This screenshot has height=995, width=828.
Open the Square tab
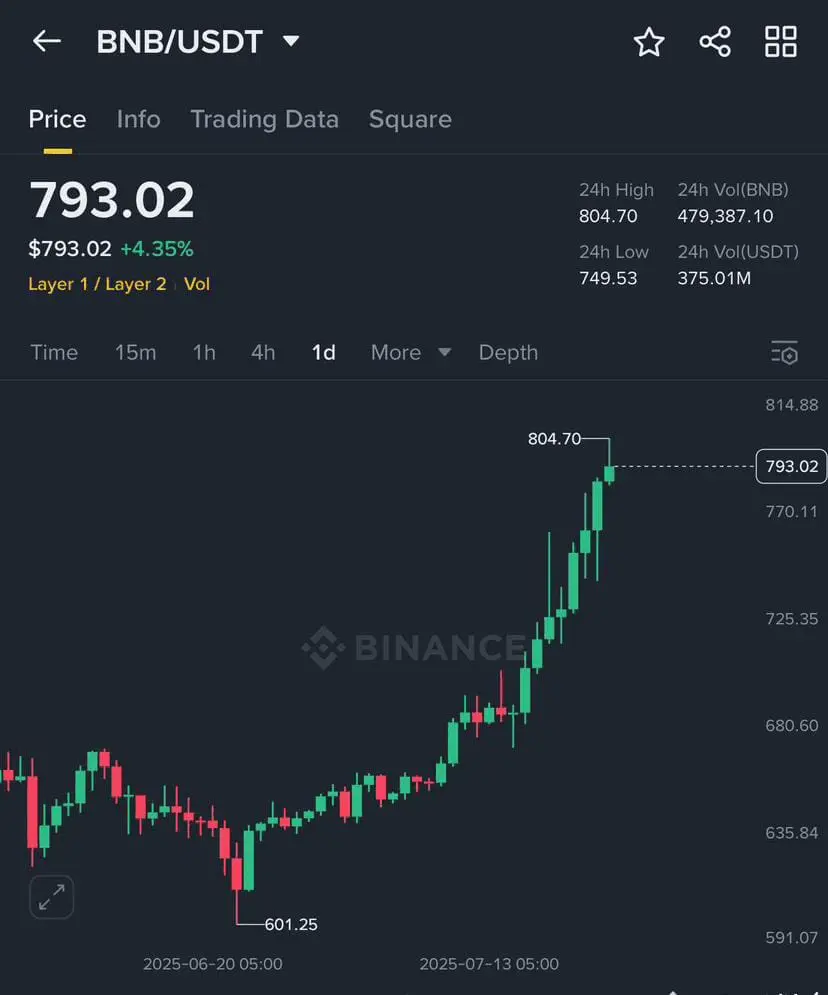tap(410, 119)
